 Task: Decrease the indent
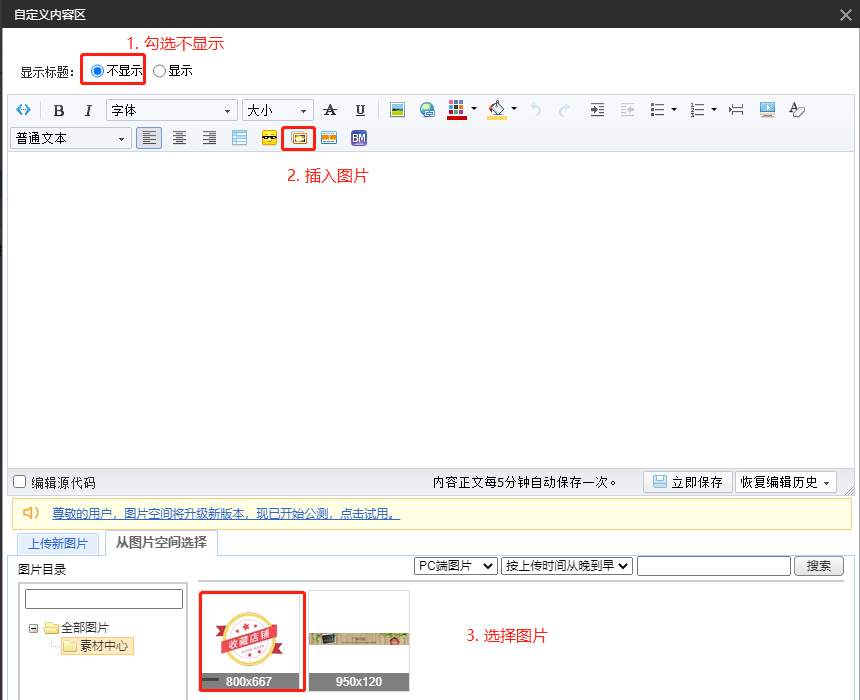[x=627, y=110]
